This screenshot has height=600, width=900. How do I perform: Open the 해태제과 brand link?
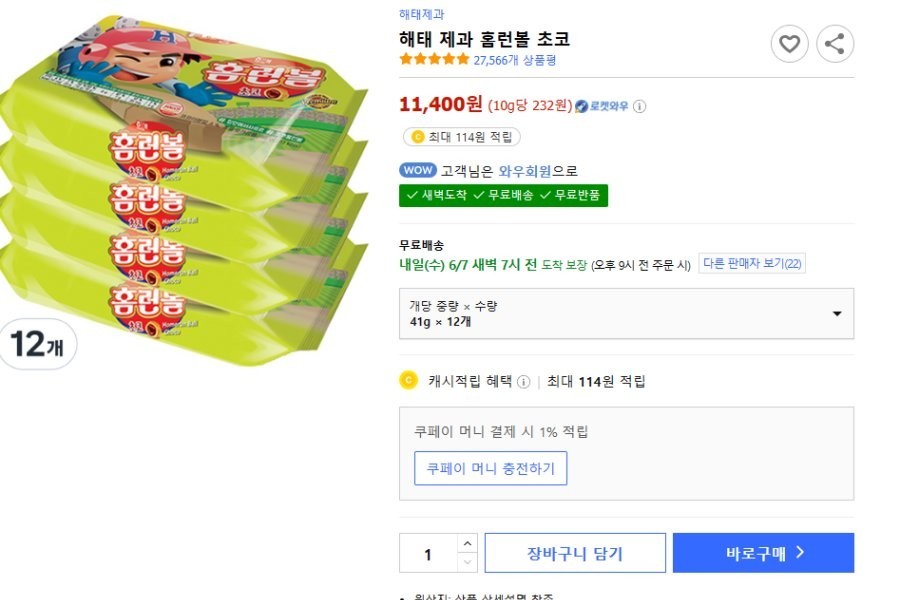(x=421, y=14)
